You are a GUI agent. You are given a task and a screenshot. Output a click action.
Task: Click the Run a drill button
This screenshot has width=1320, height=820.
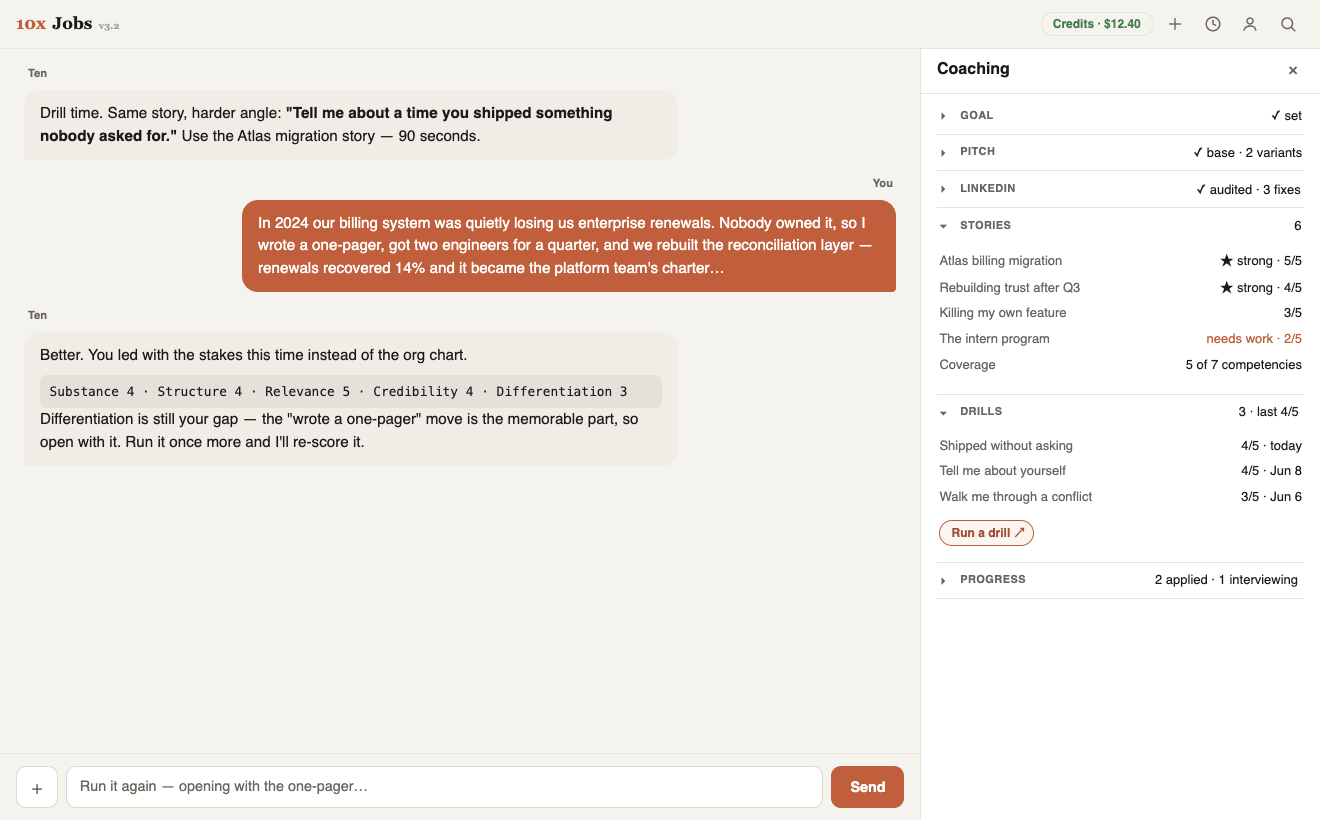point(986,533)
